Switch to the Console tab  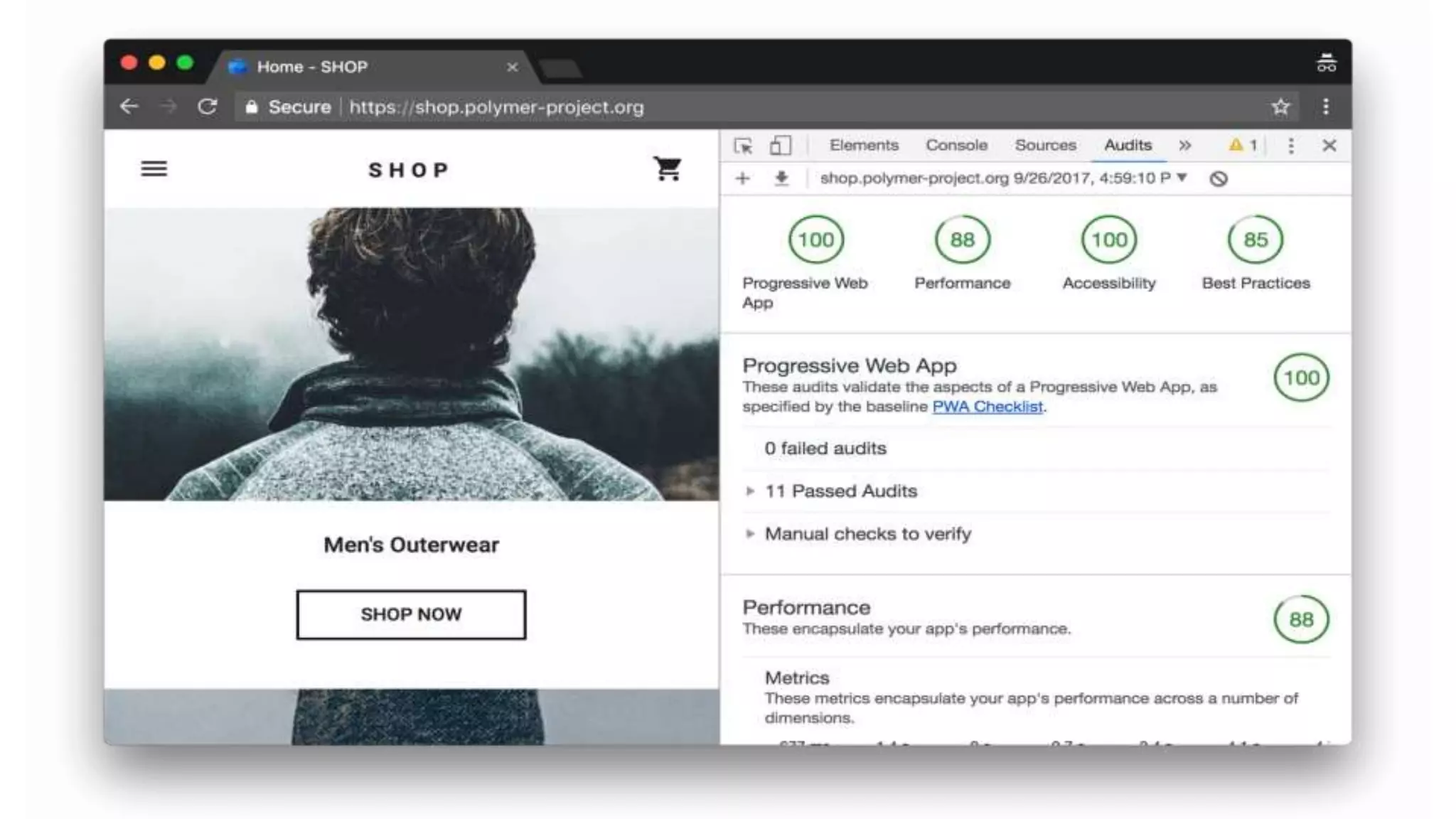pyautogui.click(x=956, y=145)
